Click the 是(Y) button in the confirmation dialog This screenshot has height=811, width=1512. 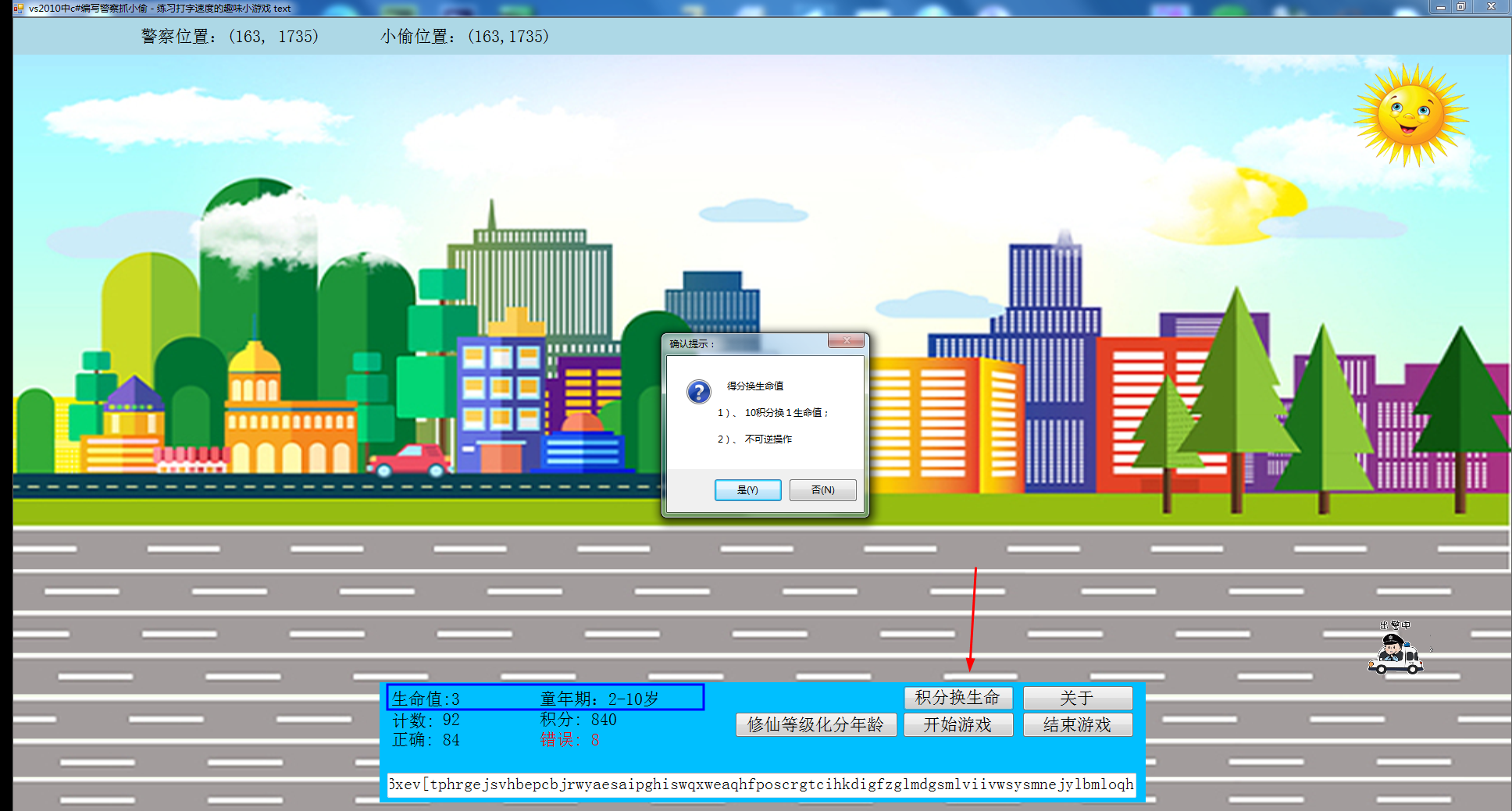747,489
